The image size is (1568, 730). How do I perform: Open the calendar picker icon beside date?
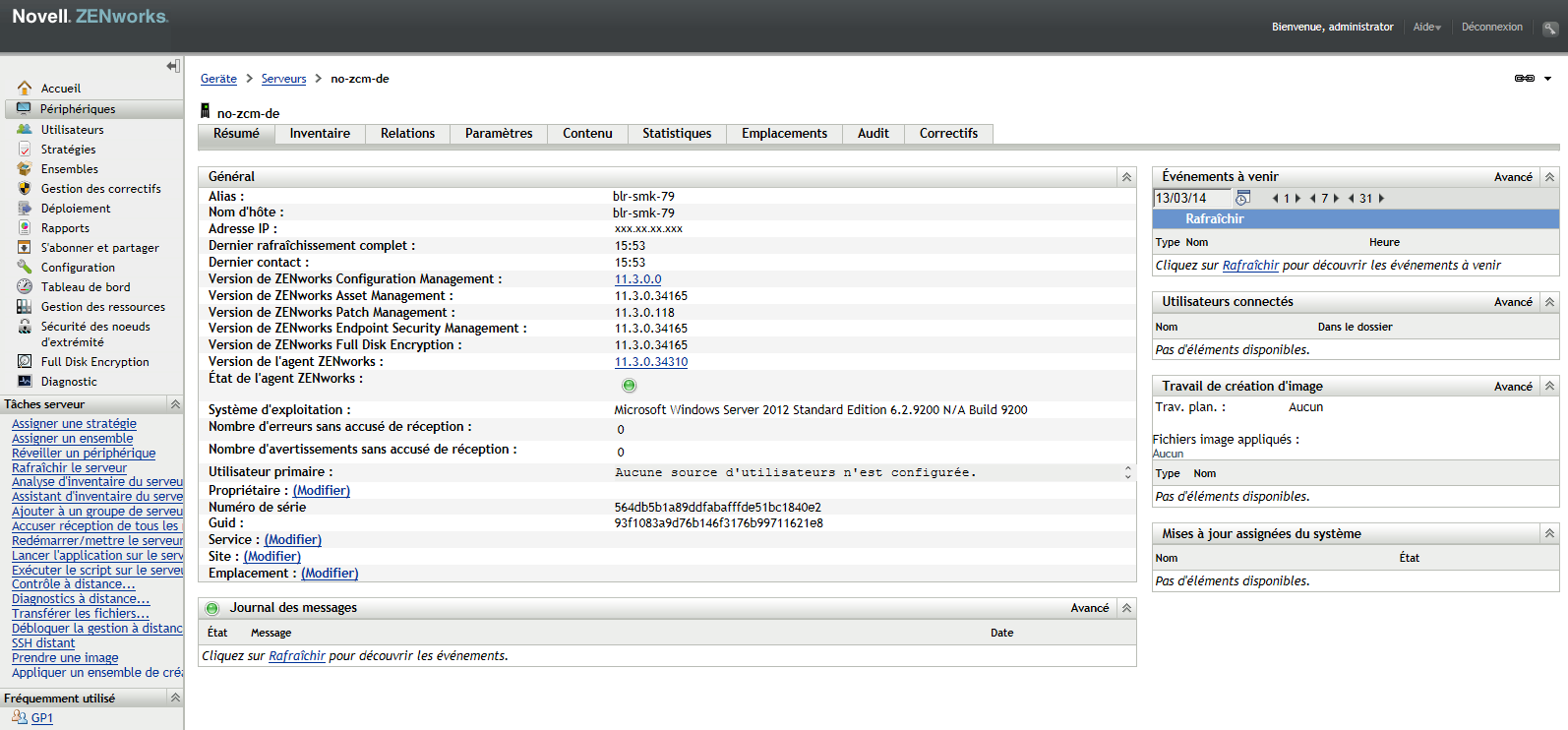(1243, 198)
